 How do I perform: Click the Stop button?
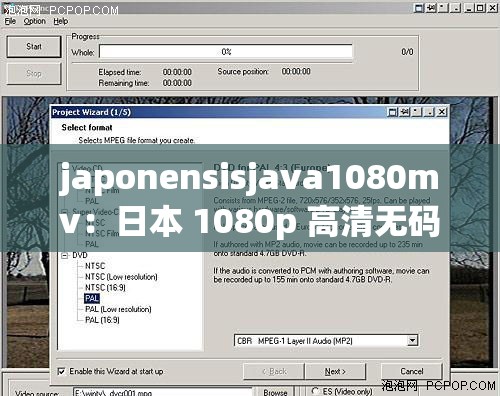(x=34, y=73)
